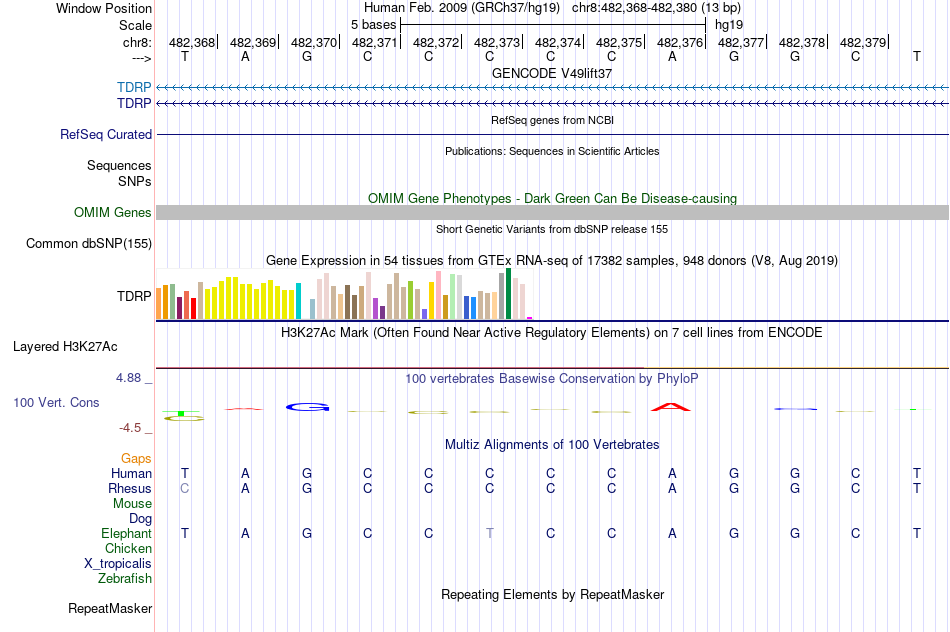This screenshot has width=950, height=632.
Task: Open Short Genetic Variants dbSNP 155 title
Action: [552, 229]
